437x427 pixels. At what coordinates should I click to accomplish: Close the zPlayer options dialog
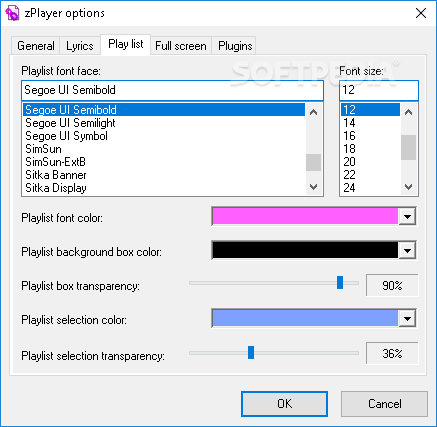pyautogui.click(x=421, y=13)
